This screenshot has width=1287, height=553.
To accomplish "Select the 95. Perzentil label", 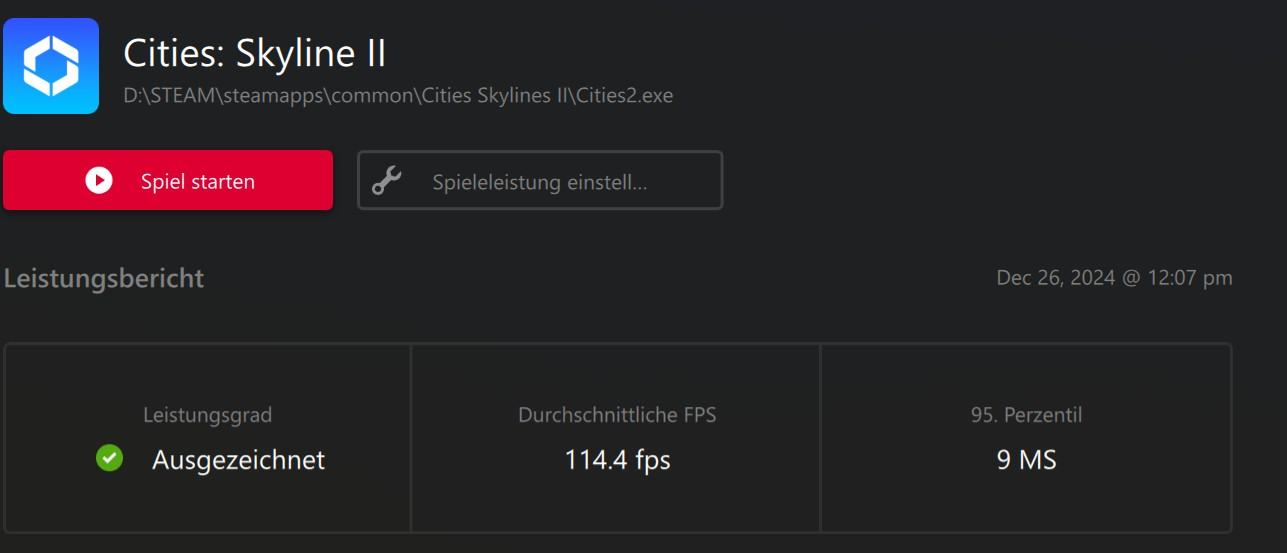I will tap(1026, 415).
